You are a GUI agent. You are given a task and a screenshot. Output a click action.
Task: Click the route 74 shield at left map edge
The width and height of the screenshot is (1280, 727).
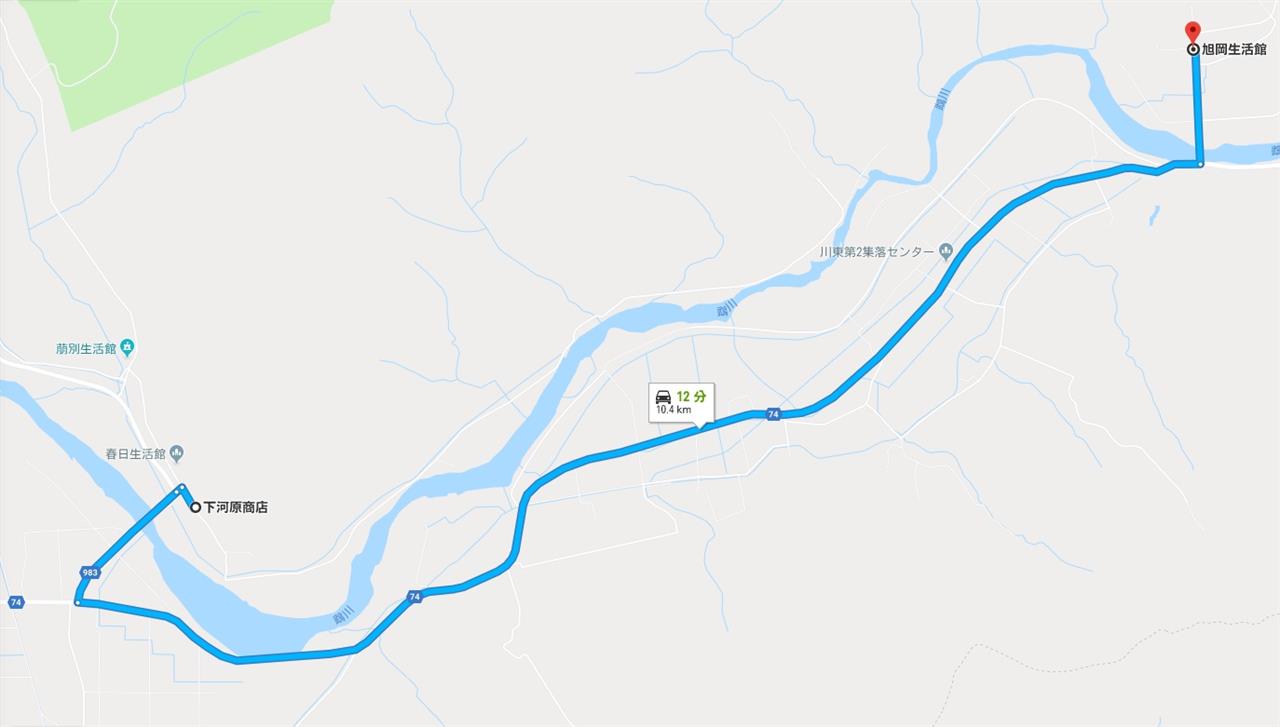click(x=15, y=602)
